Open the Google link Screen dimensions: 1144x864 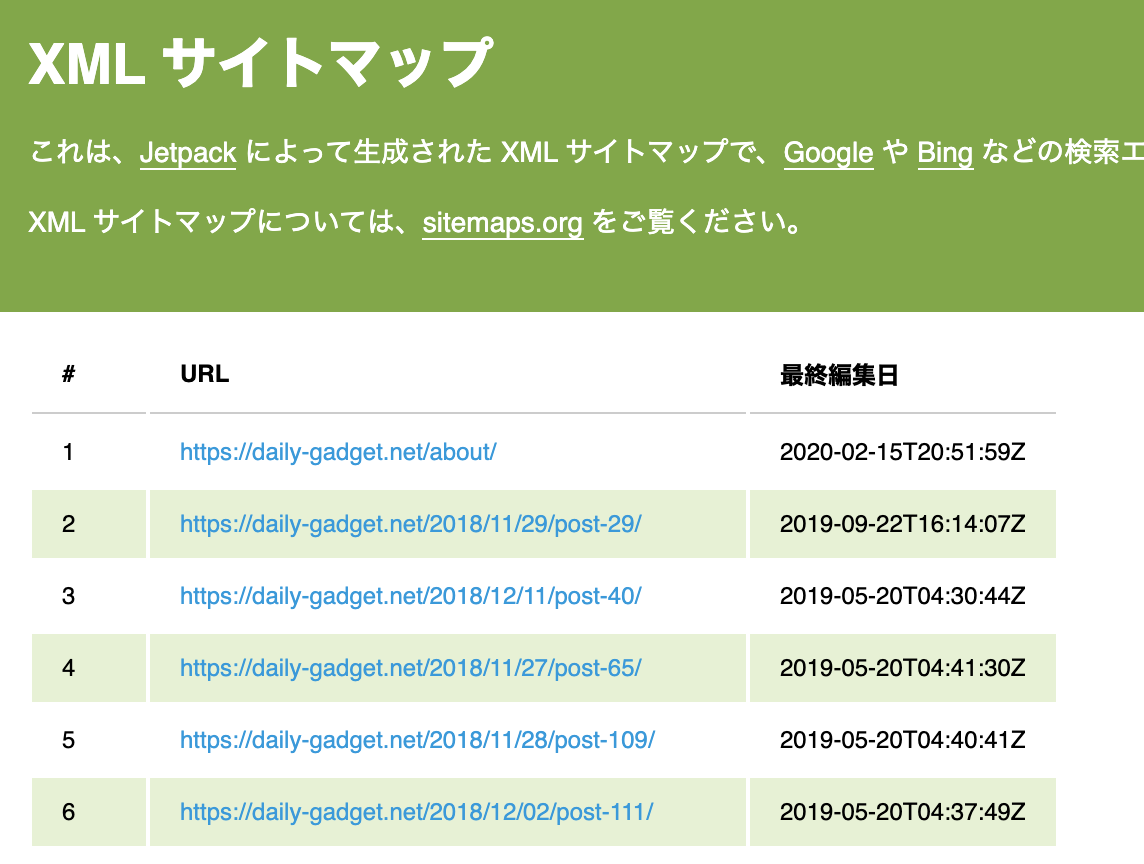(x=827, y=153)
